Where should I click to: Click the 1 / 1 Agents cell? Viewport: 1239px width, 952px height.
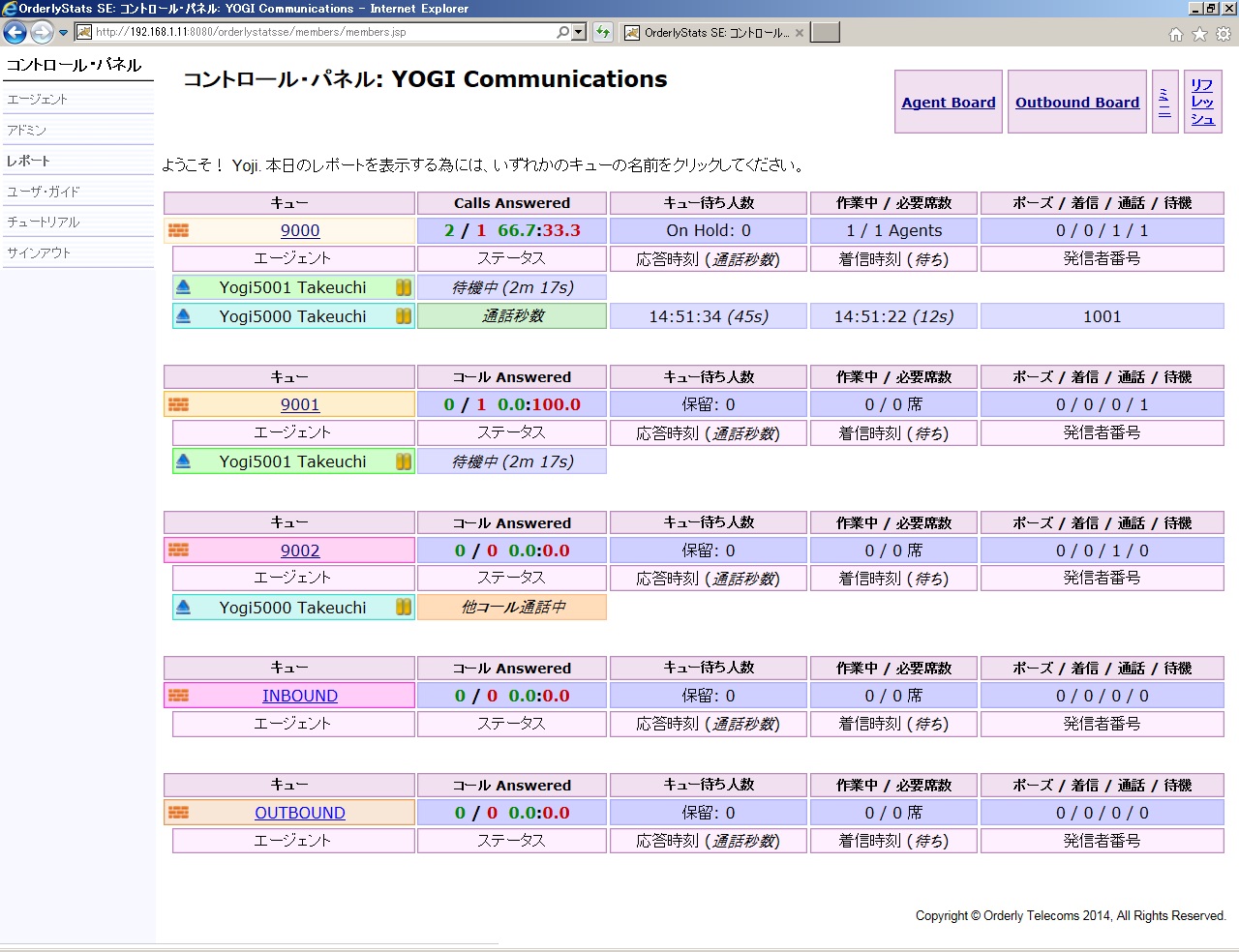click(x=893, y=230)
